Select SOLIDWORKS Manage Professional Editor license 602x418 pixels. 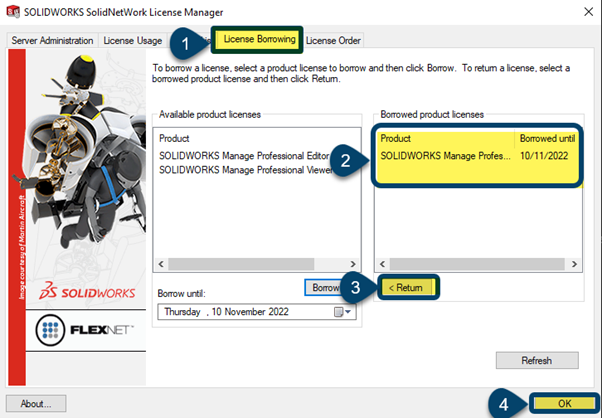coord(244,156)
